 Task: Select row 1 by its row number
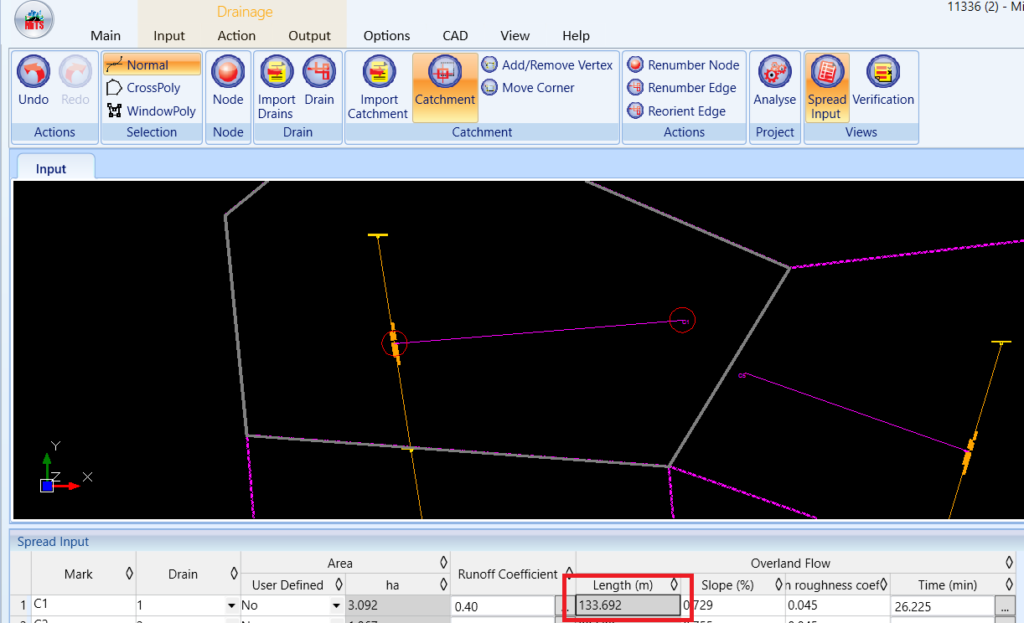point(22,605)
